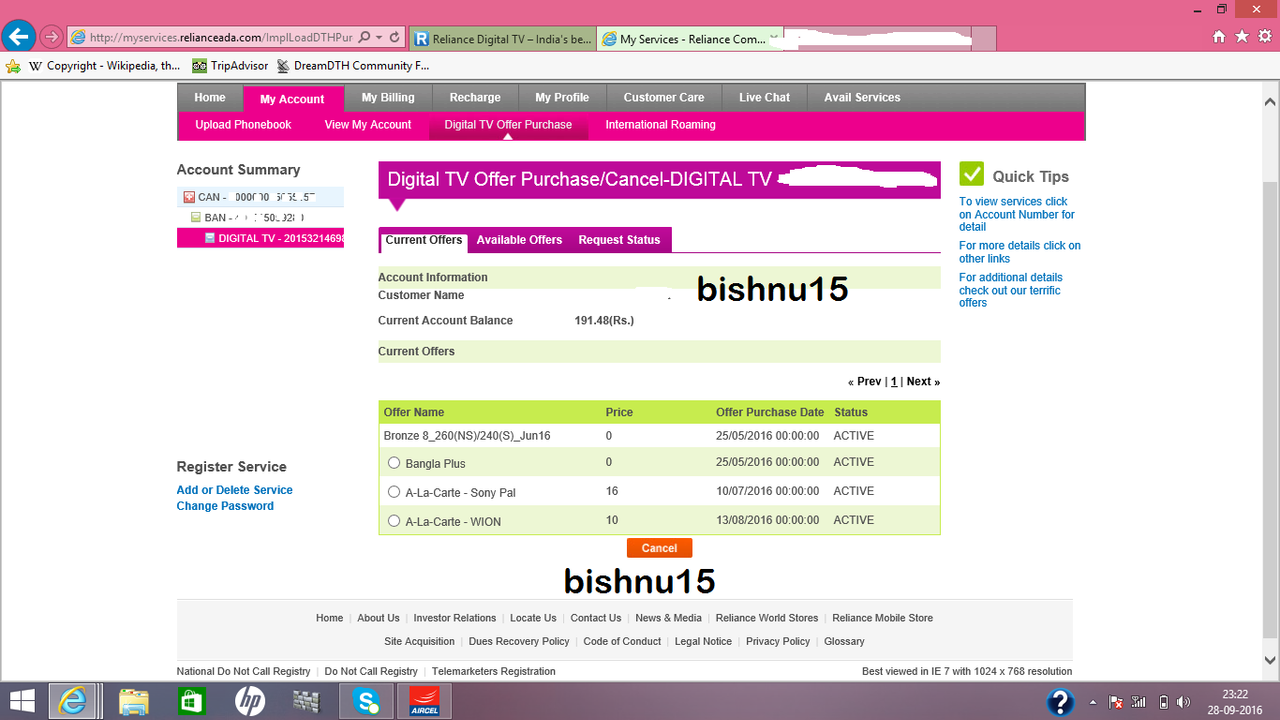Click the browser Back arrow button

pyautogui.click(x=17, y=37)
